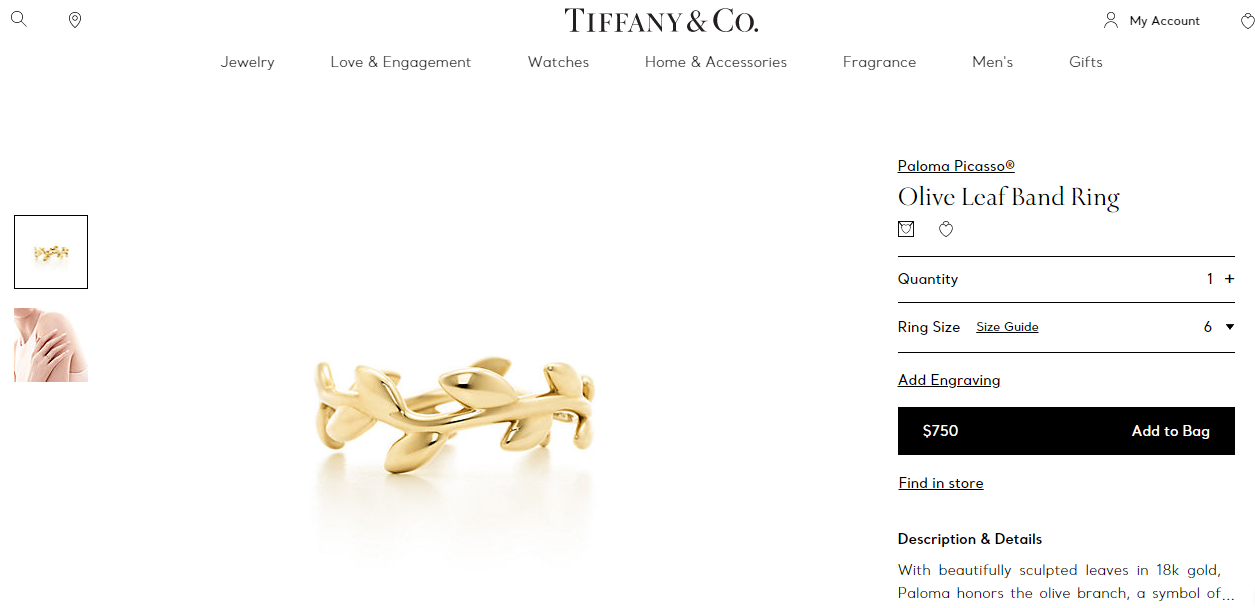Click the Find in store link

(941, 483)
